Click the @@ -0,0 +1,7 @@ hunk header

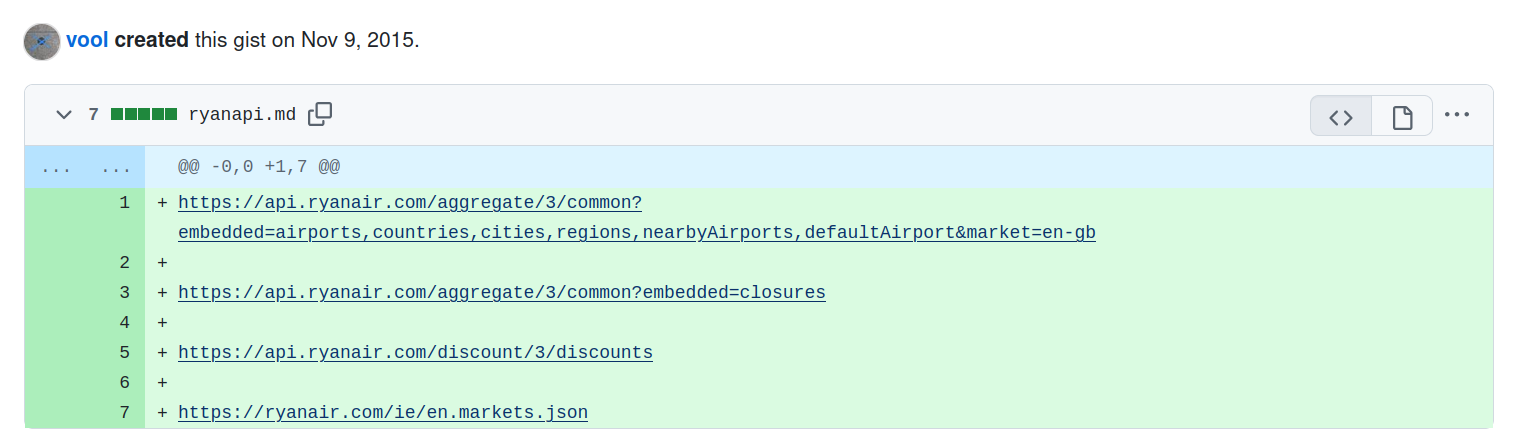(x=259, y=167)
